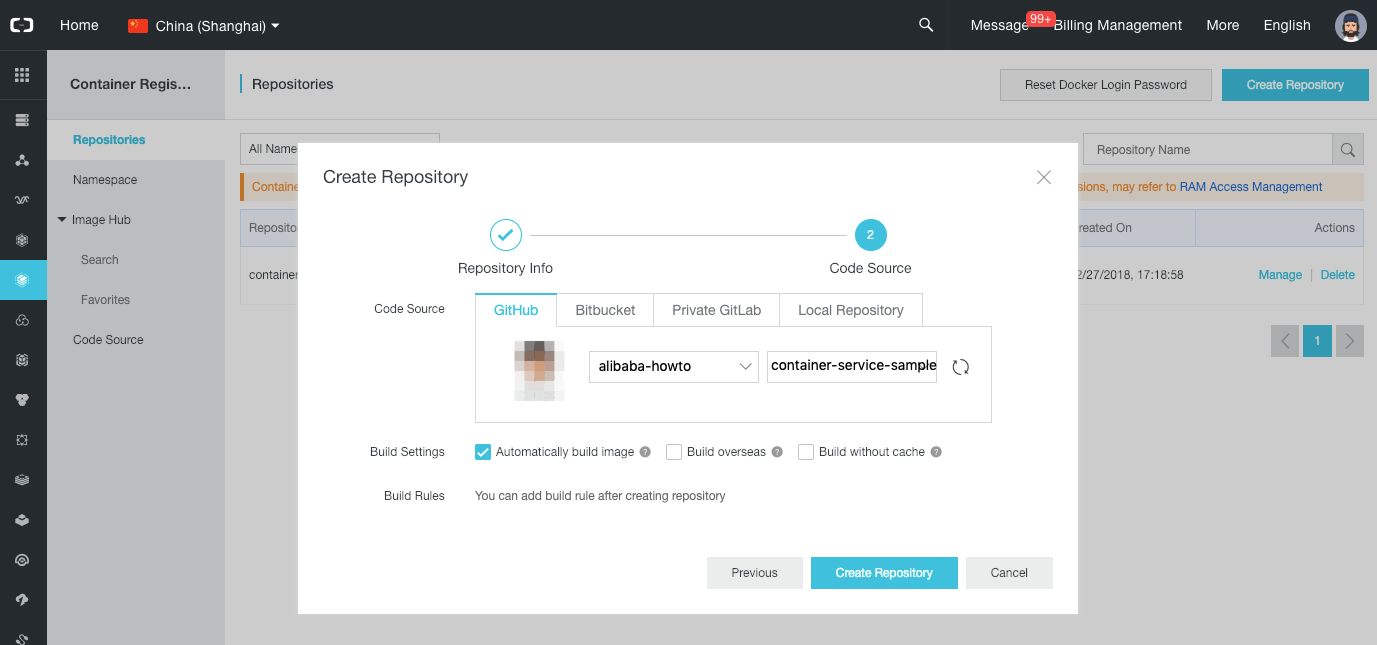Click the refresh icon beside the repository field
Viewport: 1377px width, 645px height.
960,367
